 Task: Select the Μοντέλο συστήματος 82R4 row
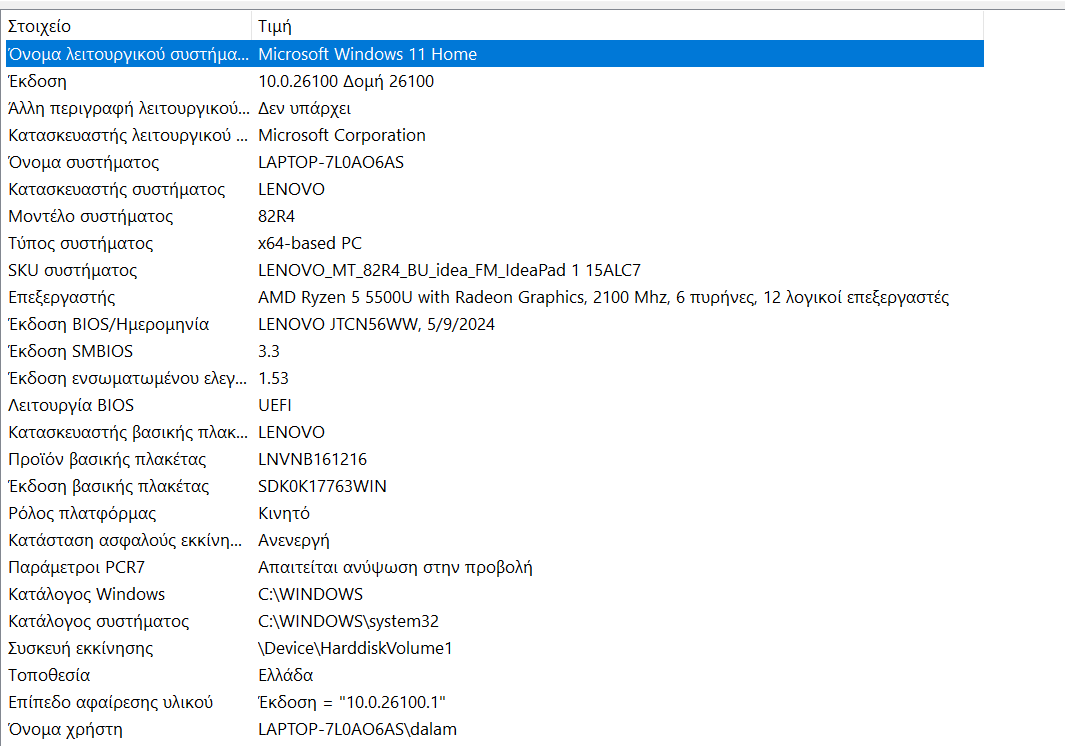494,216
